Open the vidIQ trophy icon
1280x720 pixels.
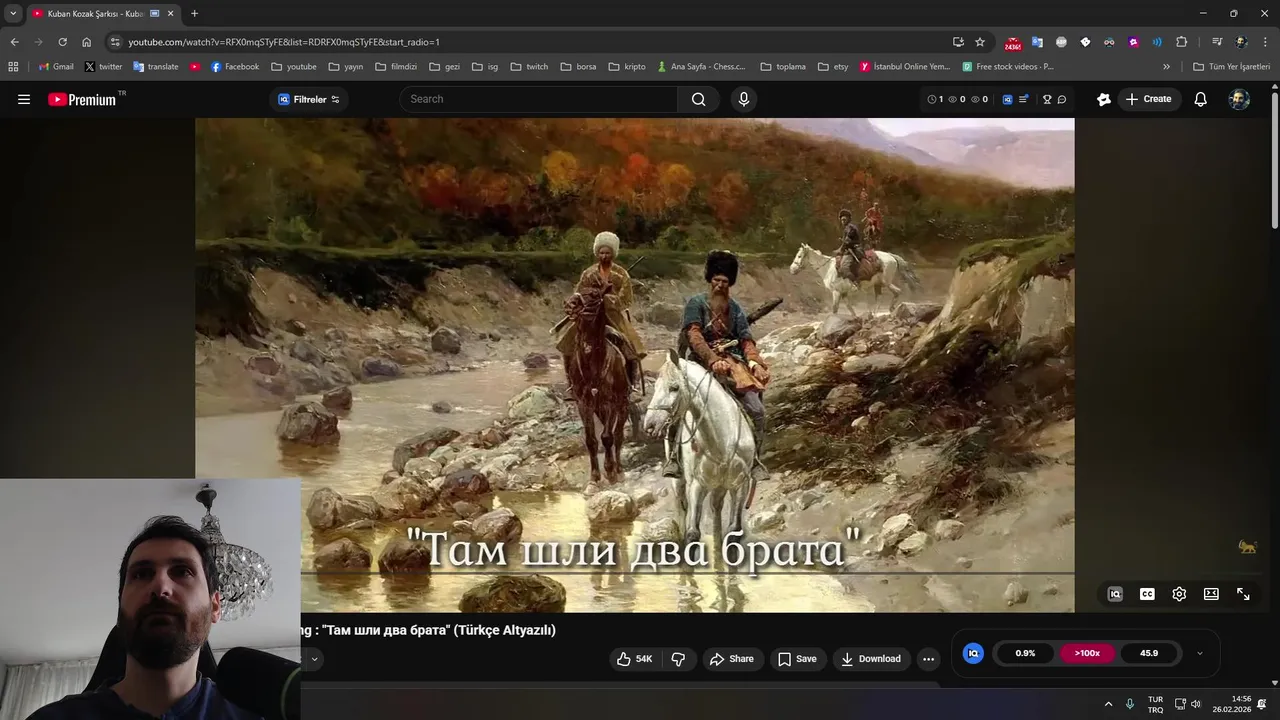tap(1047, 99)
